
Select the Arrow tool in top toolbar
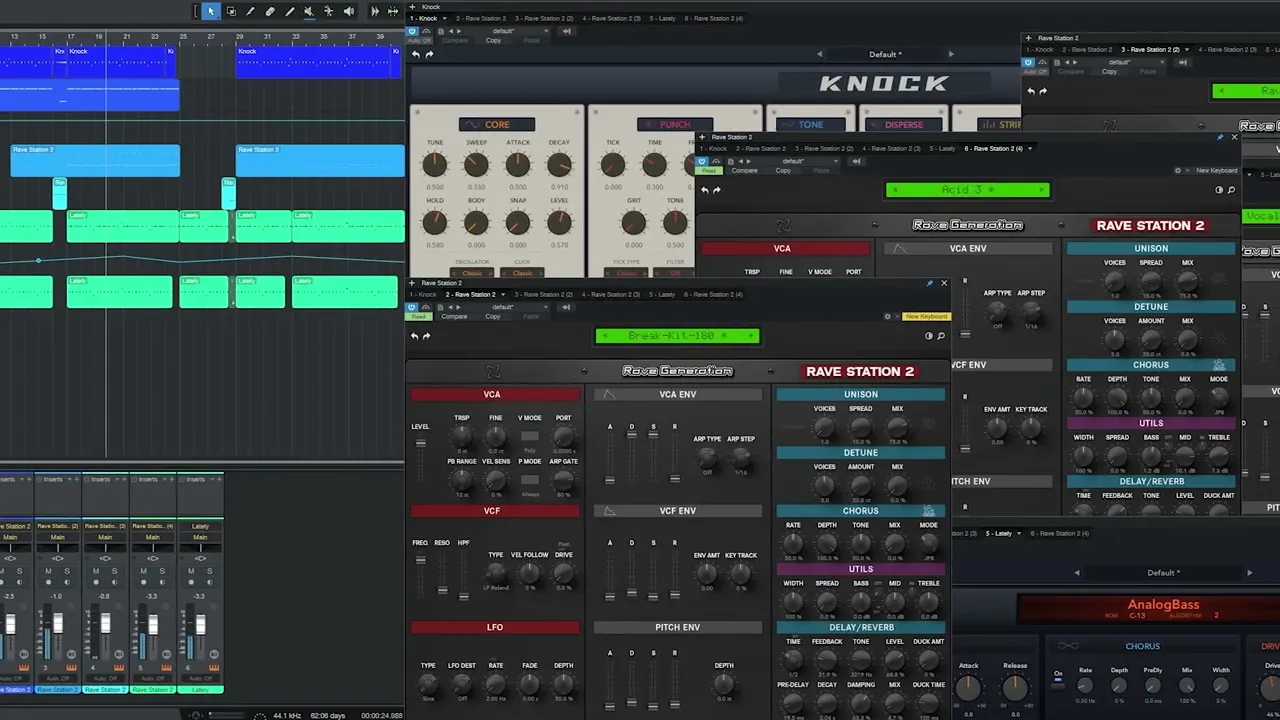210,11
